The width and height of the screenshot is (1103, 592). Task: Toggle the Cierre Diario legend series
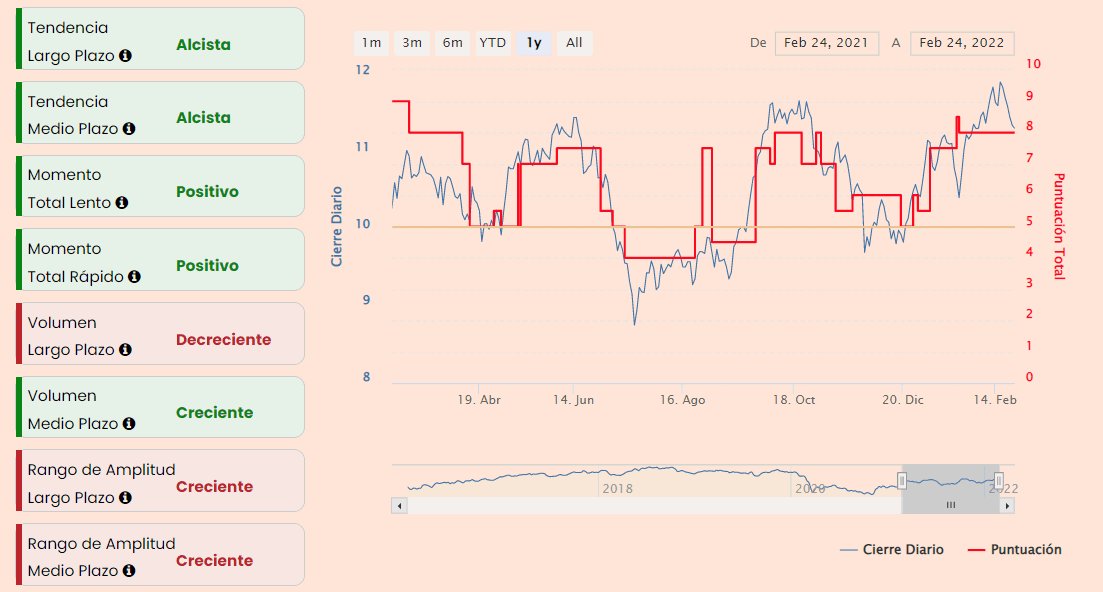pyautogui.click(x=892, y=550)
